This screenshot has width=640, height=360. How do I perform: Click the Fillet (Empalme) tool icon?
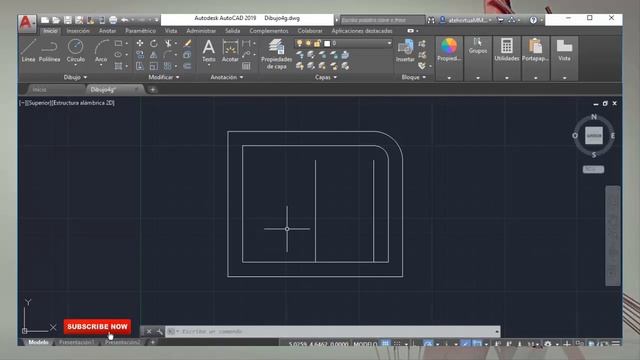168,55
